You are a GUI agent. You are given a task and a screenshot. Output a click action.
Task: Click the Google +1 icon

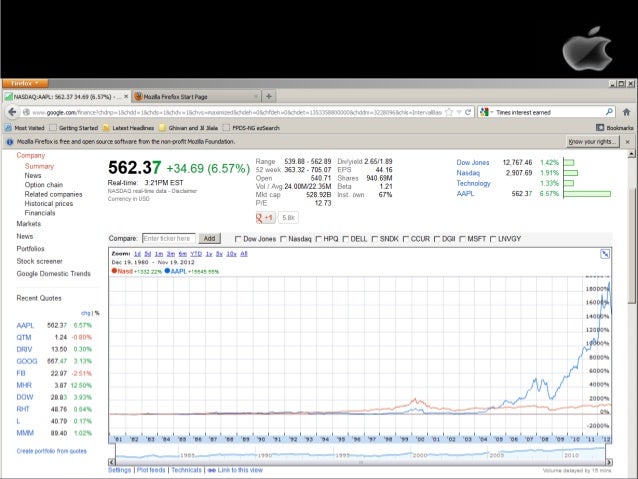coord(265,218)
